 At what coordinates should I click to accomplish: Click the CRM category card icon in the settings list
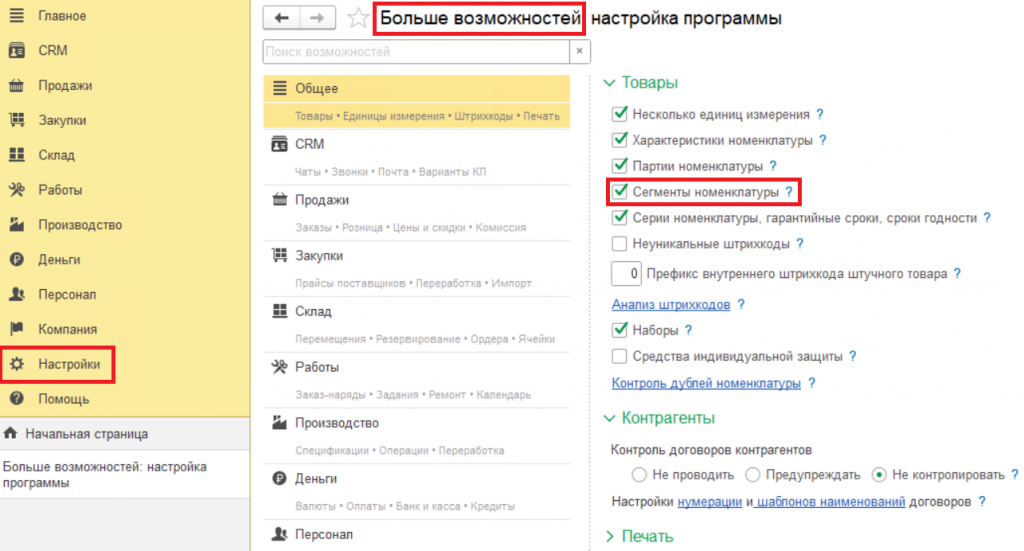pyautogui.click(x=280, y=144)
